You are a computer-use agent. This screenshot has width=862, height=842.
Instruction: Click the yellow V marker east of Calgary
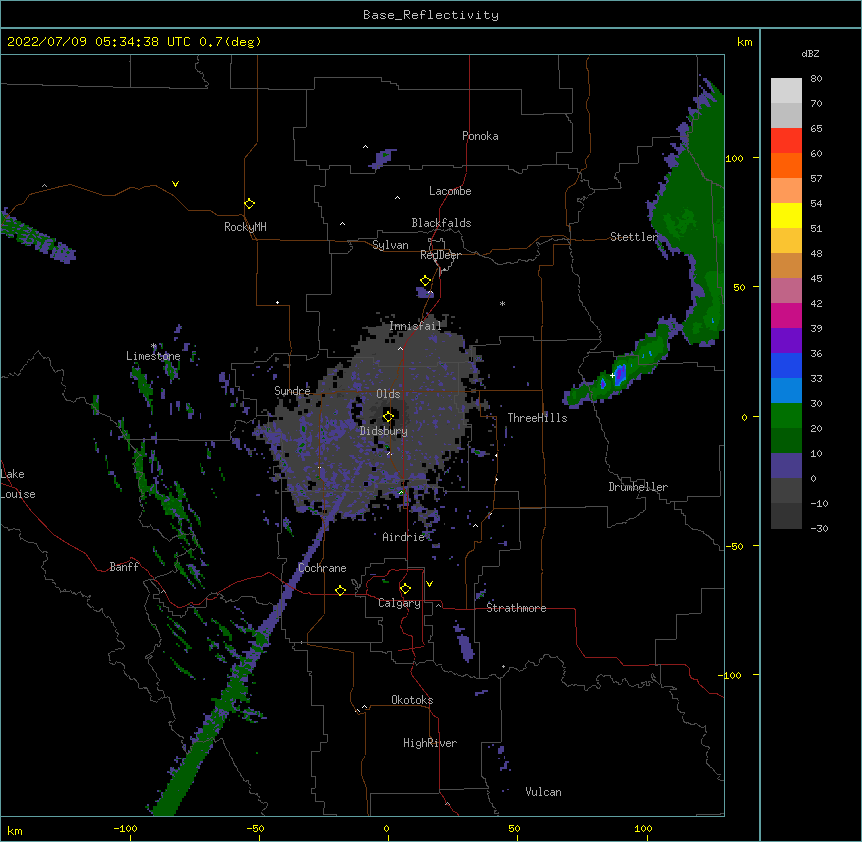(x=429, y=584)
